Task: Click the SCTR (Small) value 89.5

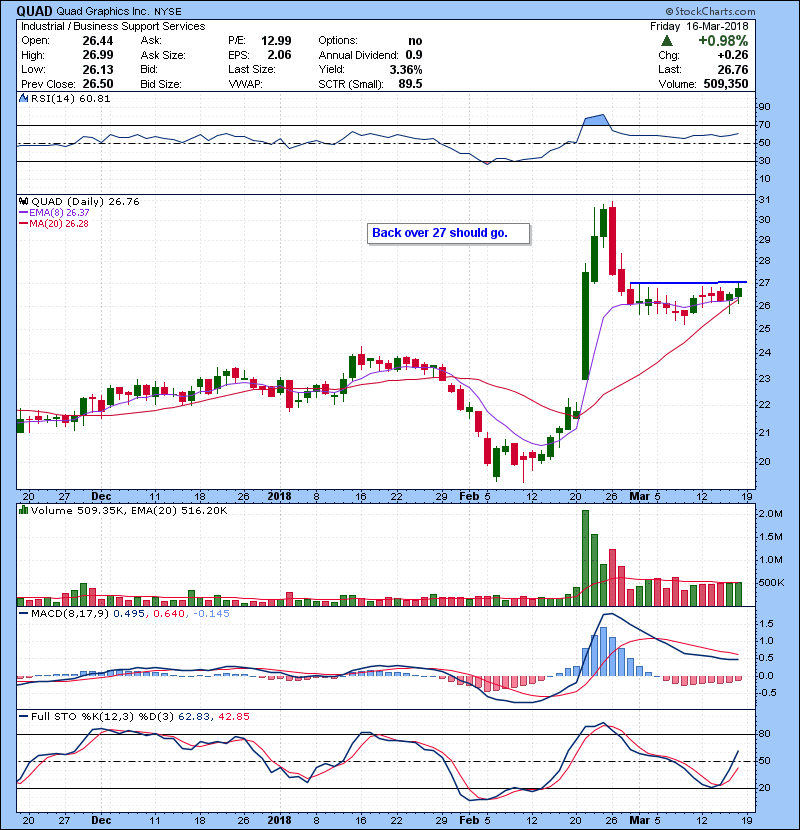Action: pyautogui.click(x=410, y=84)
